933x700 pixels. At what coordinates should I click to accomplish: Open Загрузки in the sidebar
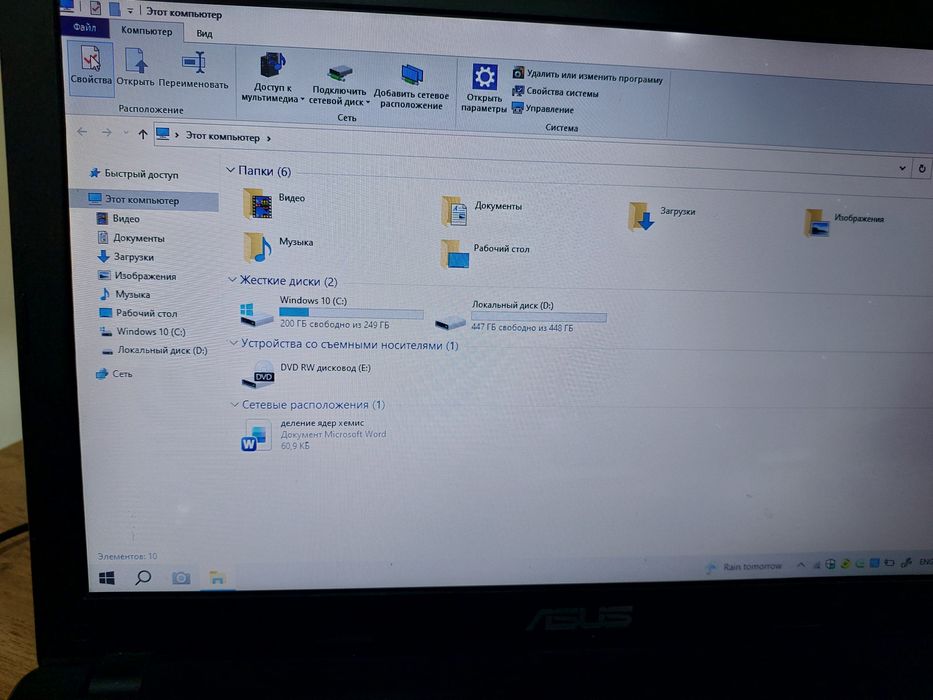pyautogui.click(x=126, y=257)
